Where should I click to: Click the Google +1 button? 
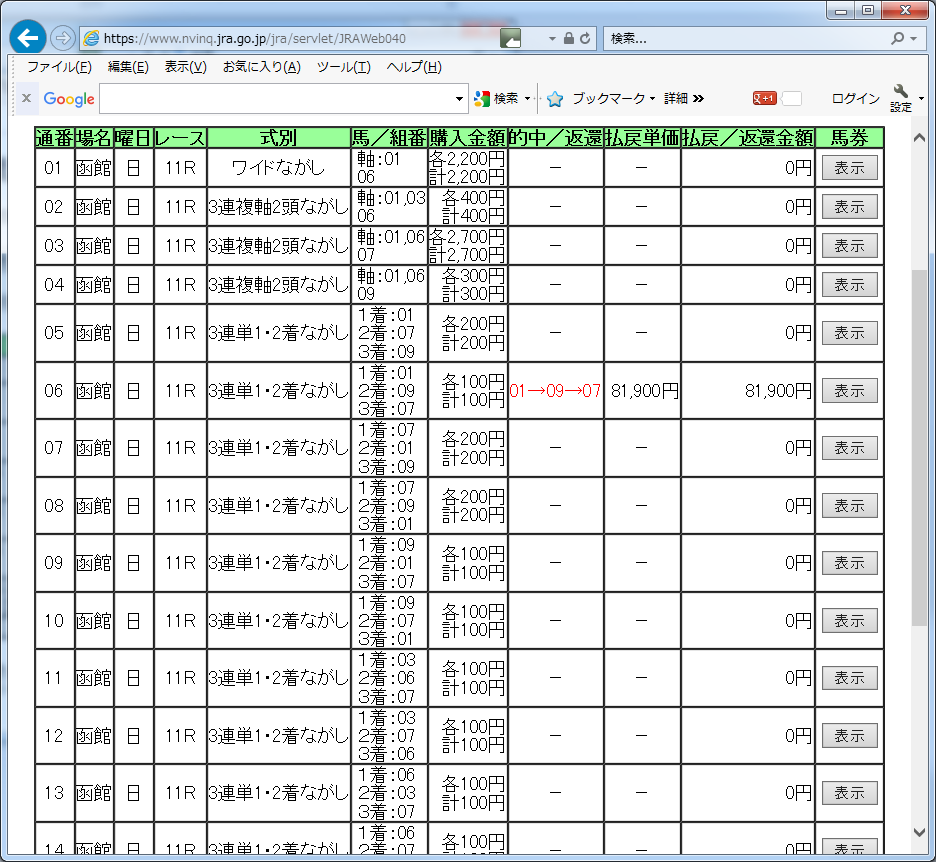(764, 98)
